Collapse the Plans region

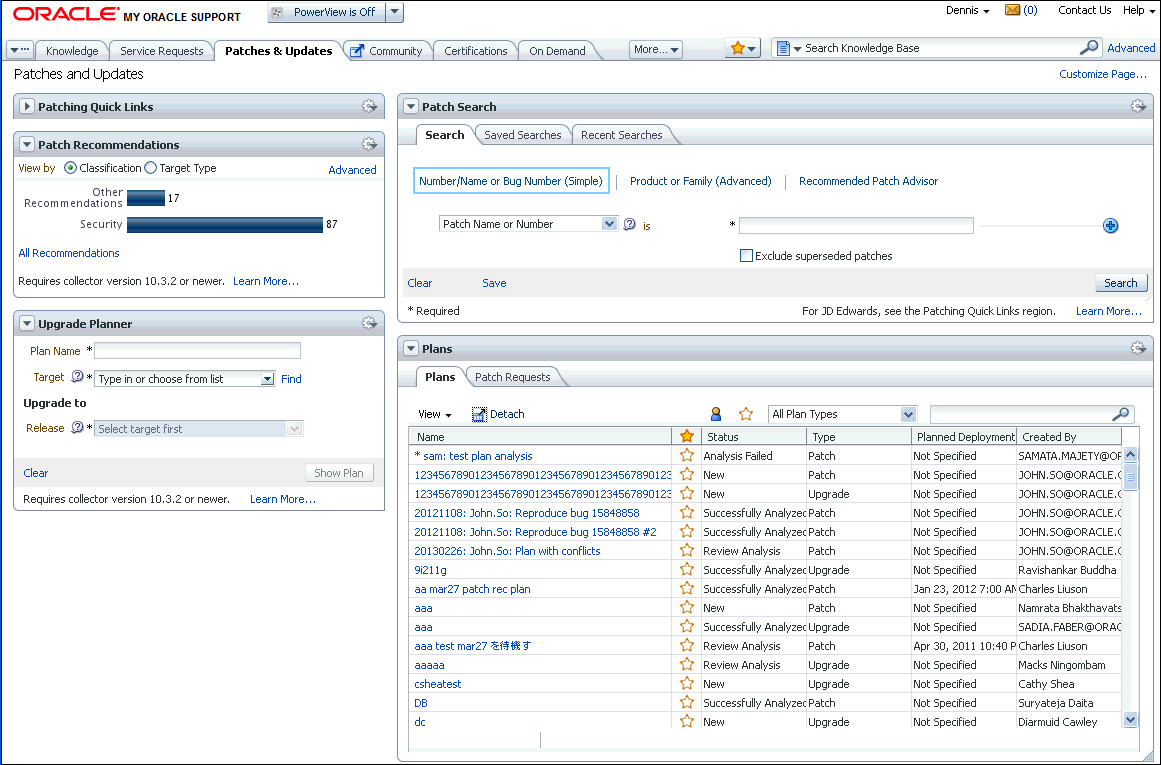click(x=411, y=349)
